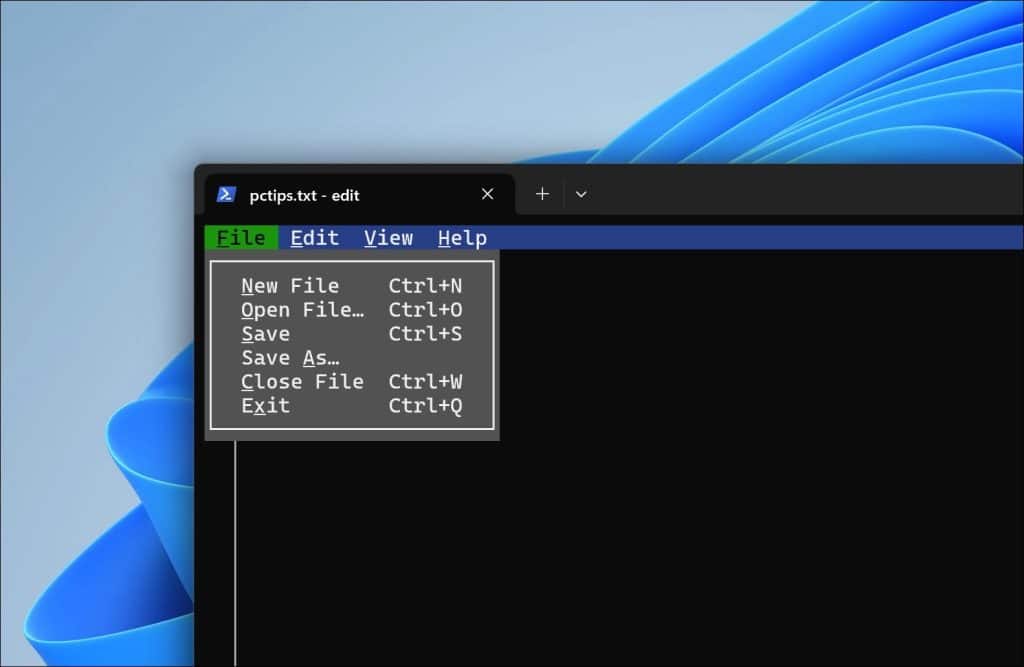Open the View menu
The height and width of the screenshot is (667, 1024).
pos(389,238)
